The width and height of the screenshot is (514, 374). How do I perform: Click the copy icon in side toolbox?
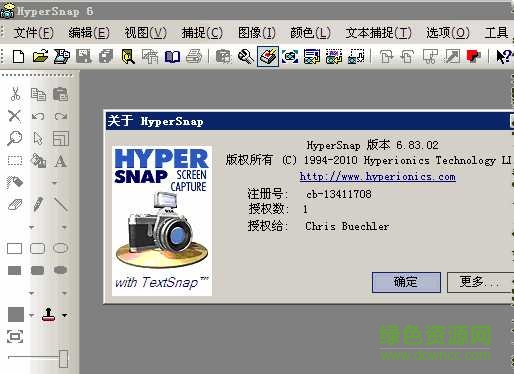point(38,94)
